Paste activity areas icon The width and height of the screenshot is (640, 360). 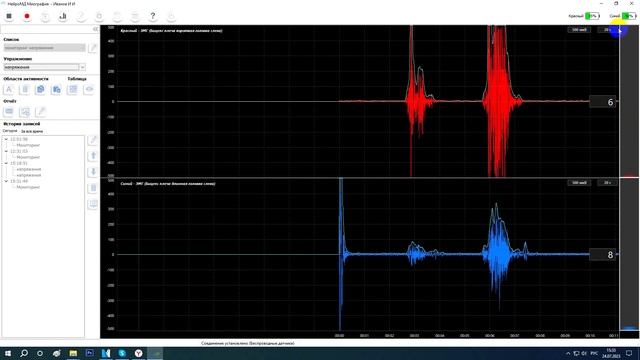point(56,89)
